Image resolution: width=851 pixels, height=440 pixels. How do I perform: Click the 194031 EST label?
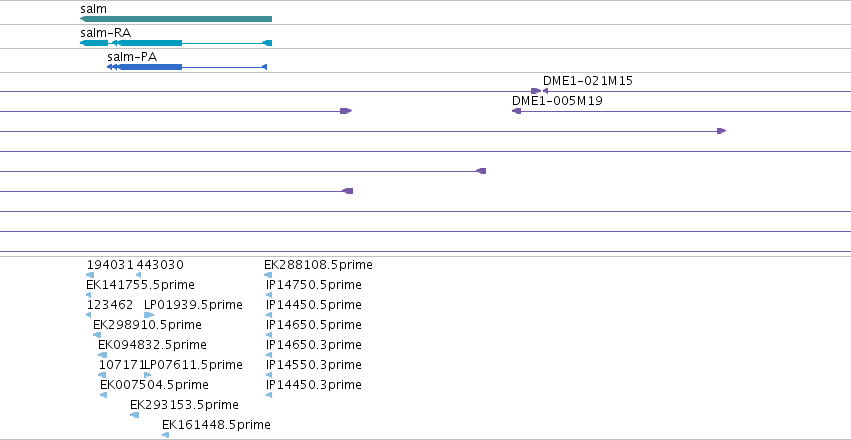110,265
